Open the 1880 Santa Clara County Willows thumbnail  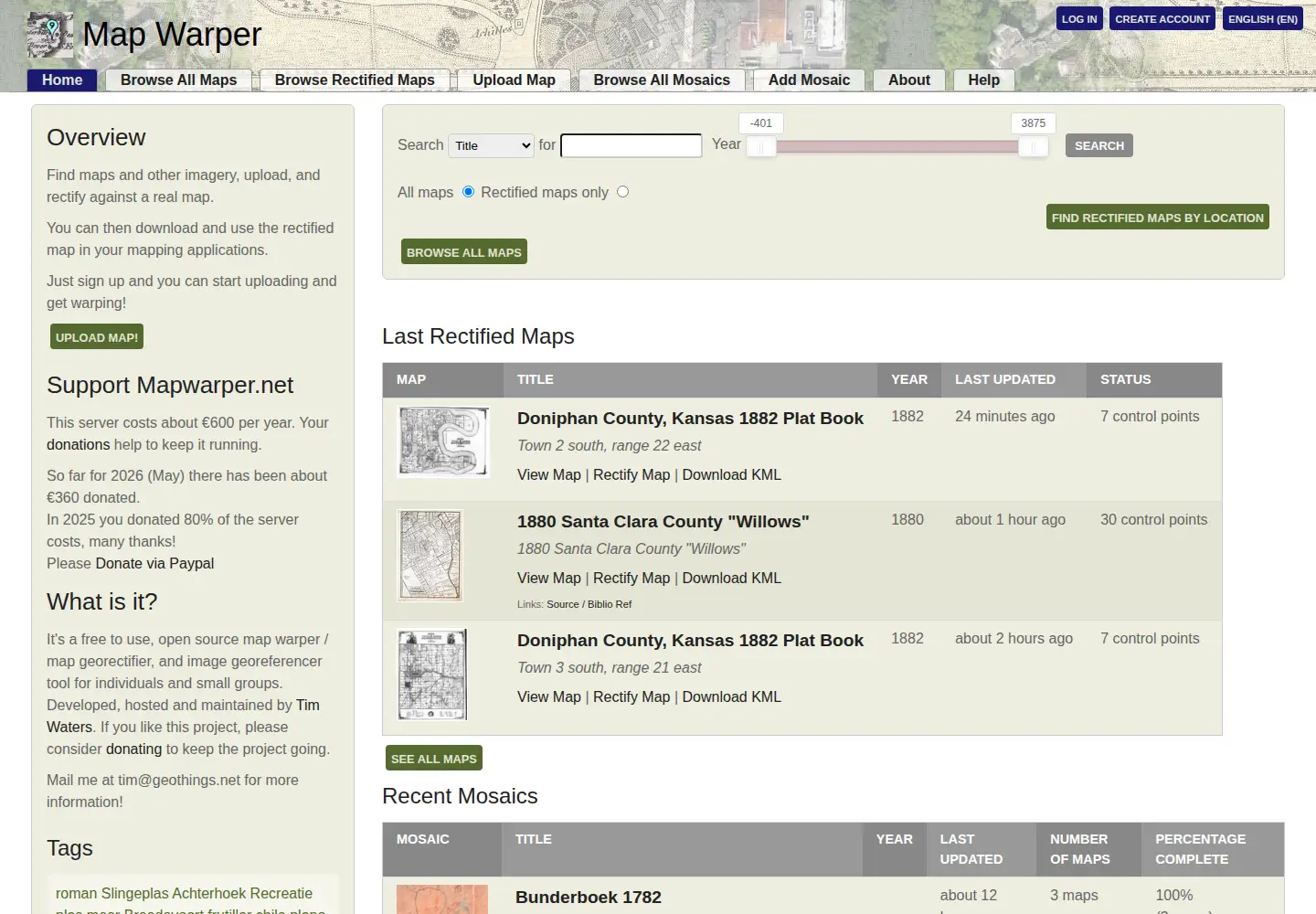coord(430,555)
